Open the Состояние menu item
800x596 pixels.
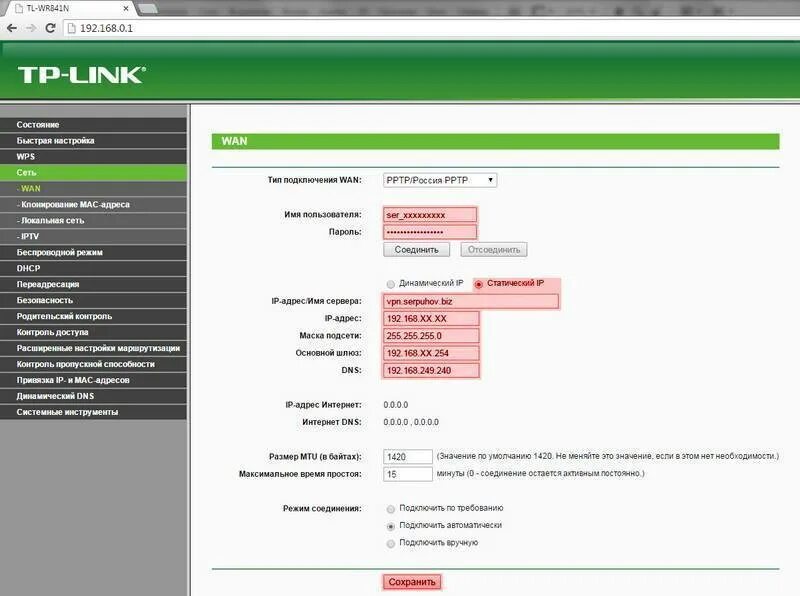click(93, 125)
